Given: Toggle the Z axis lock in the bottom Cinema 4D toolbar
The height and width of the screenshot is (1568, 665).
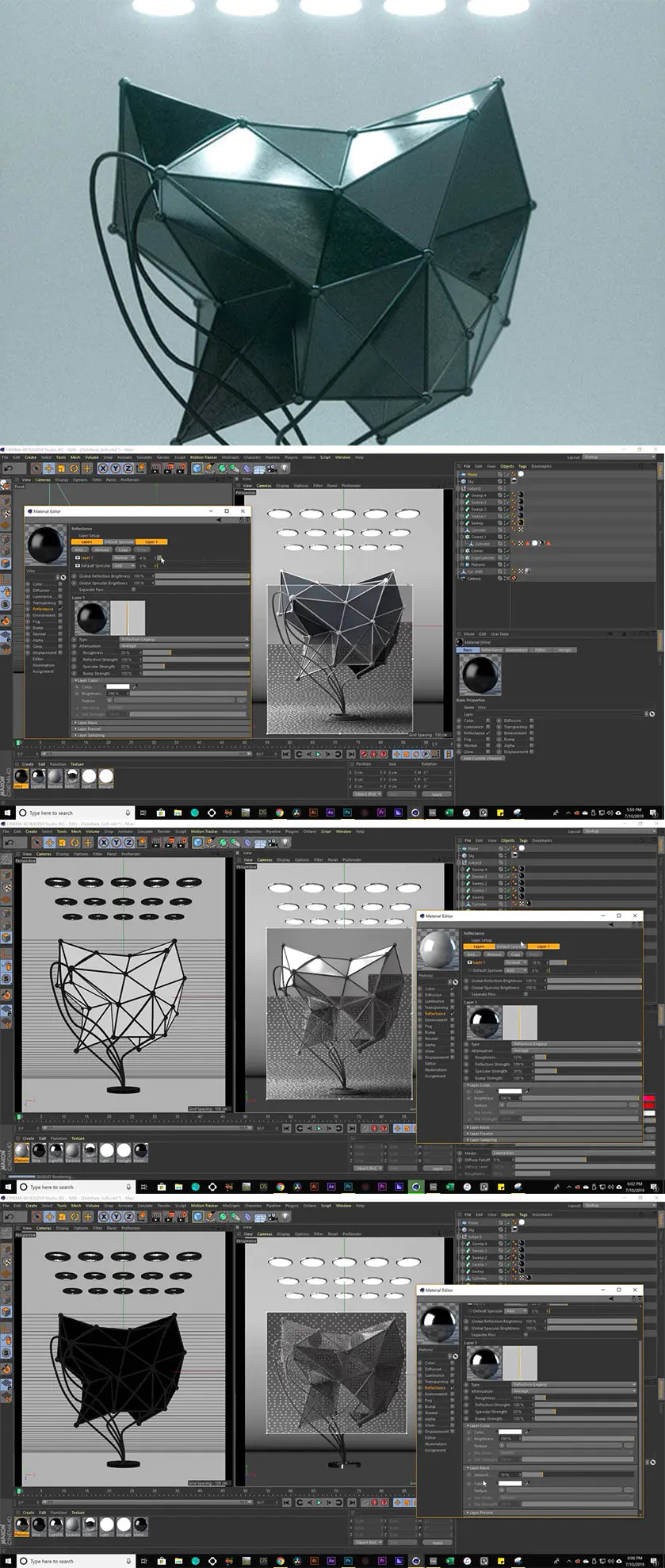Looking at the screenshot, I should [x=128, y=1217].
